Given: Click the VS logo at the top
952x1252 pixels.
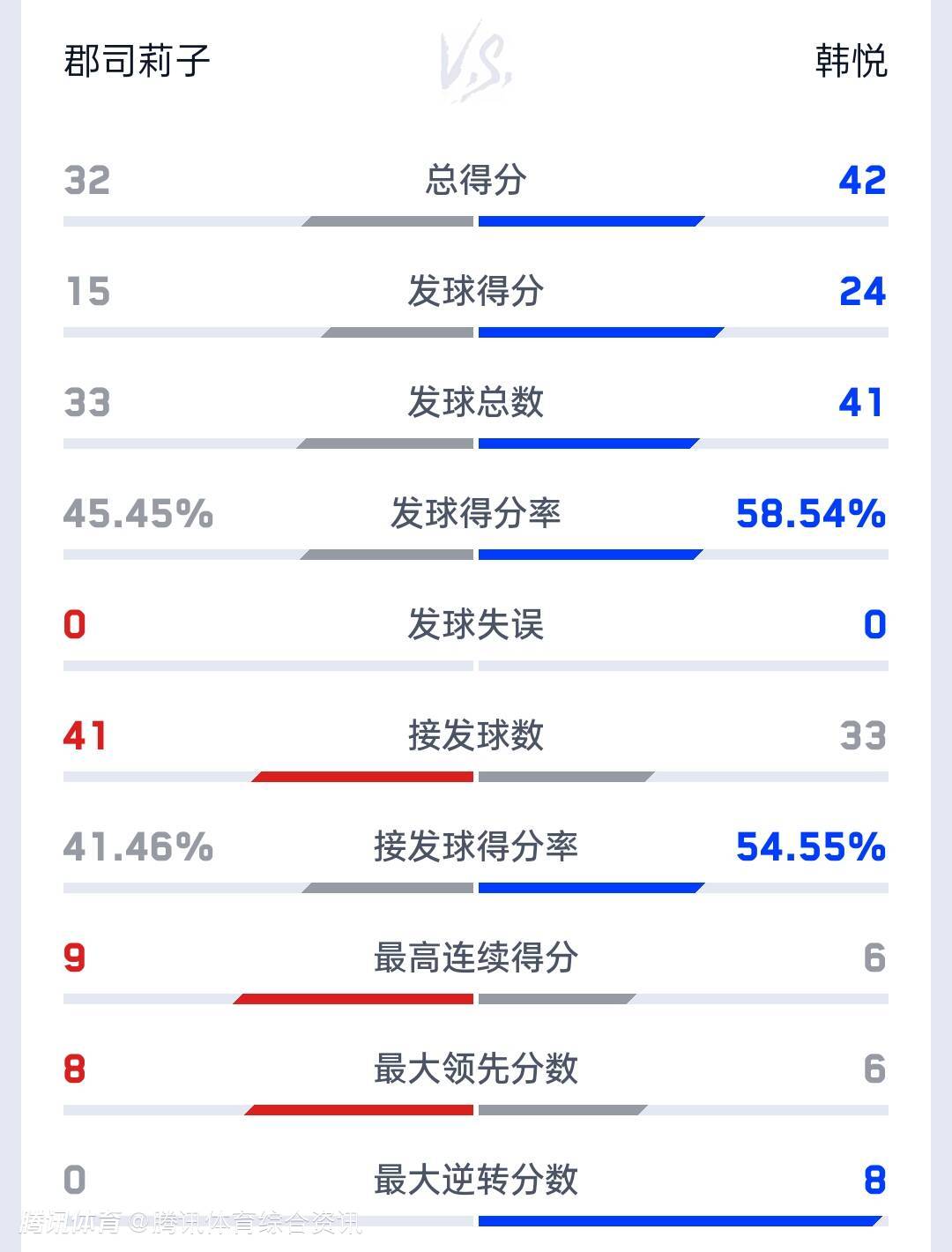Looking at the screenshot, I should [476, 62].
